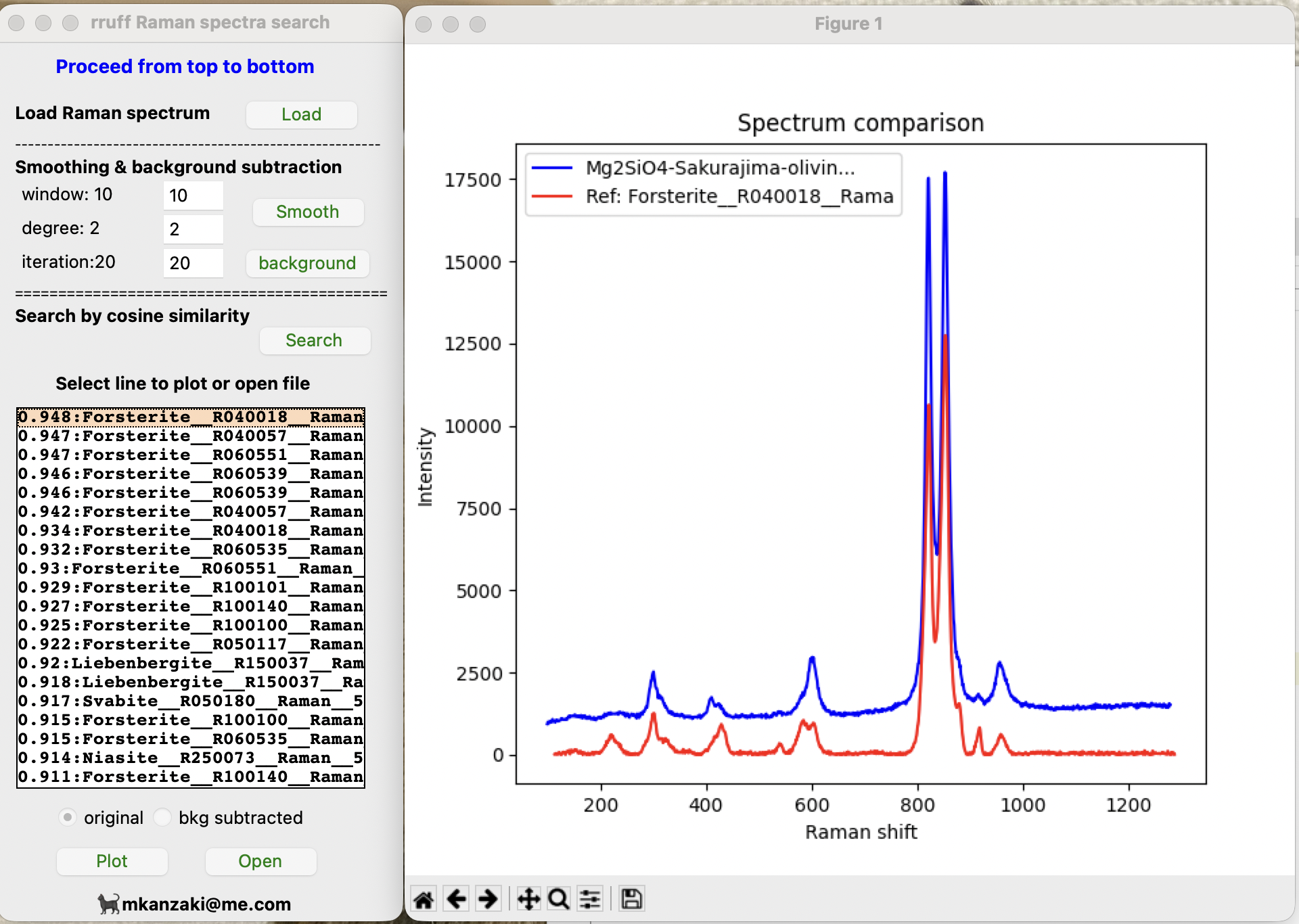Image resolution: width=1299 pixels, height=924 pixels.
Task: Click the background subtraction button
Action: 307,263
